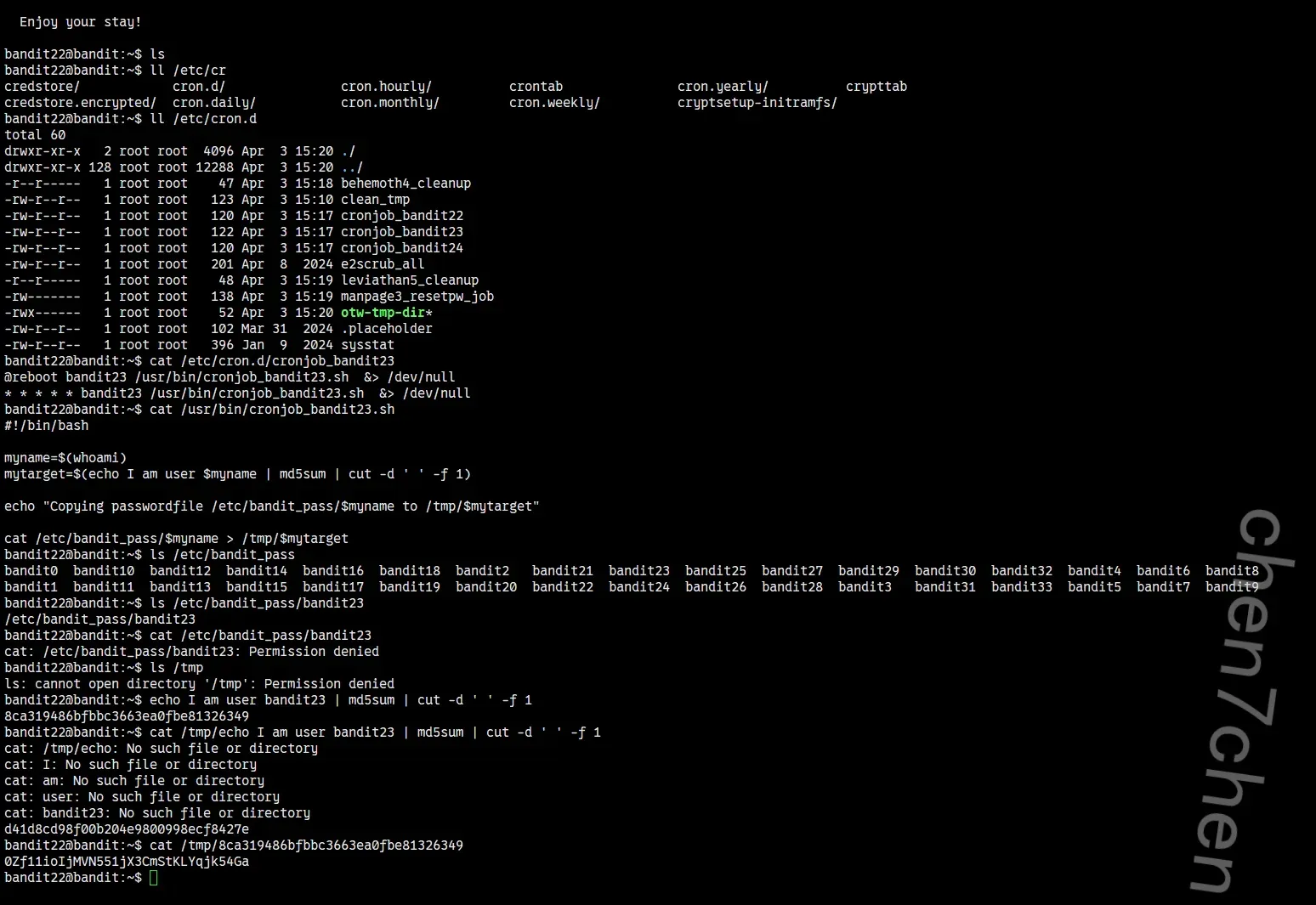The image size is (1316, 905).
Task: Select the .placeholder file entry
Action: click(x=386, y=329)
